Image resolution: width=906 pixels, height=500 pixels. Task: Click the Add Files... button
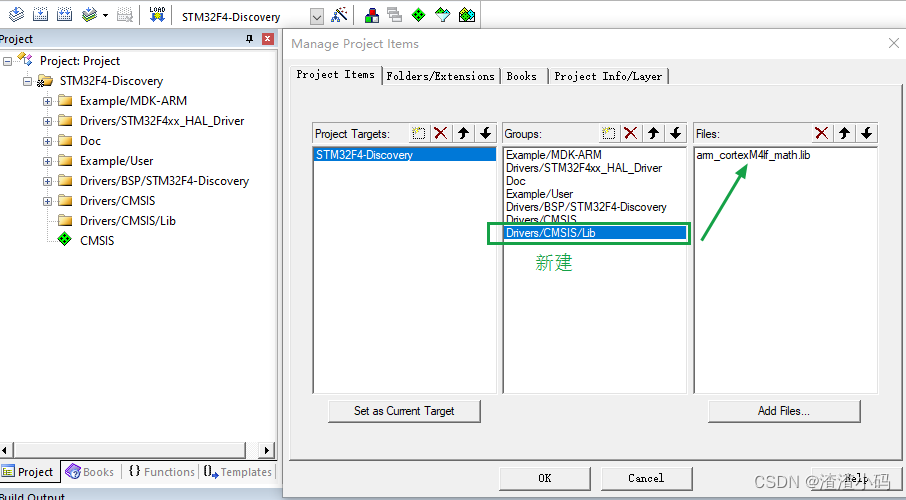point(784,411)
